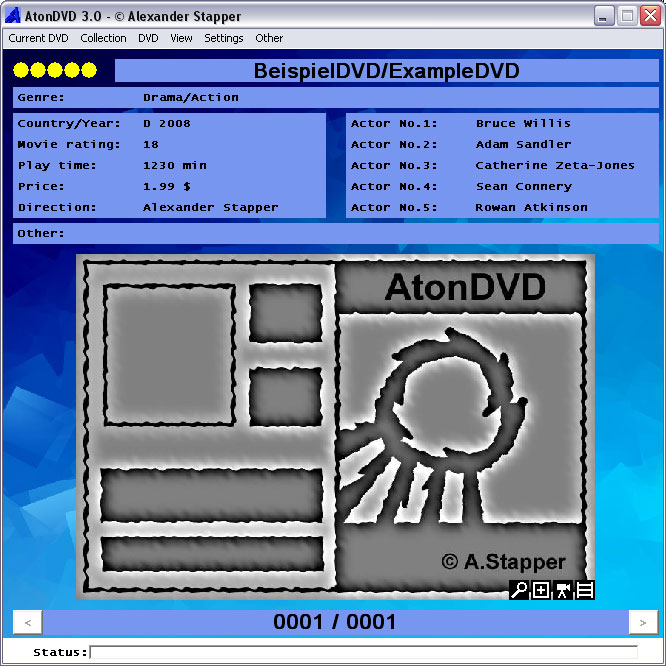
Task: Minimize the AtonDVD window
Action: tap(603, 16)
